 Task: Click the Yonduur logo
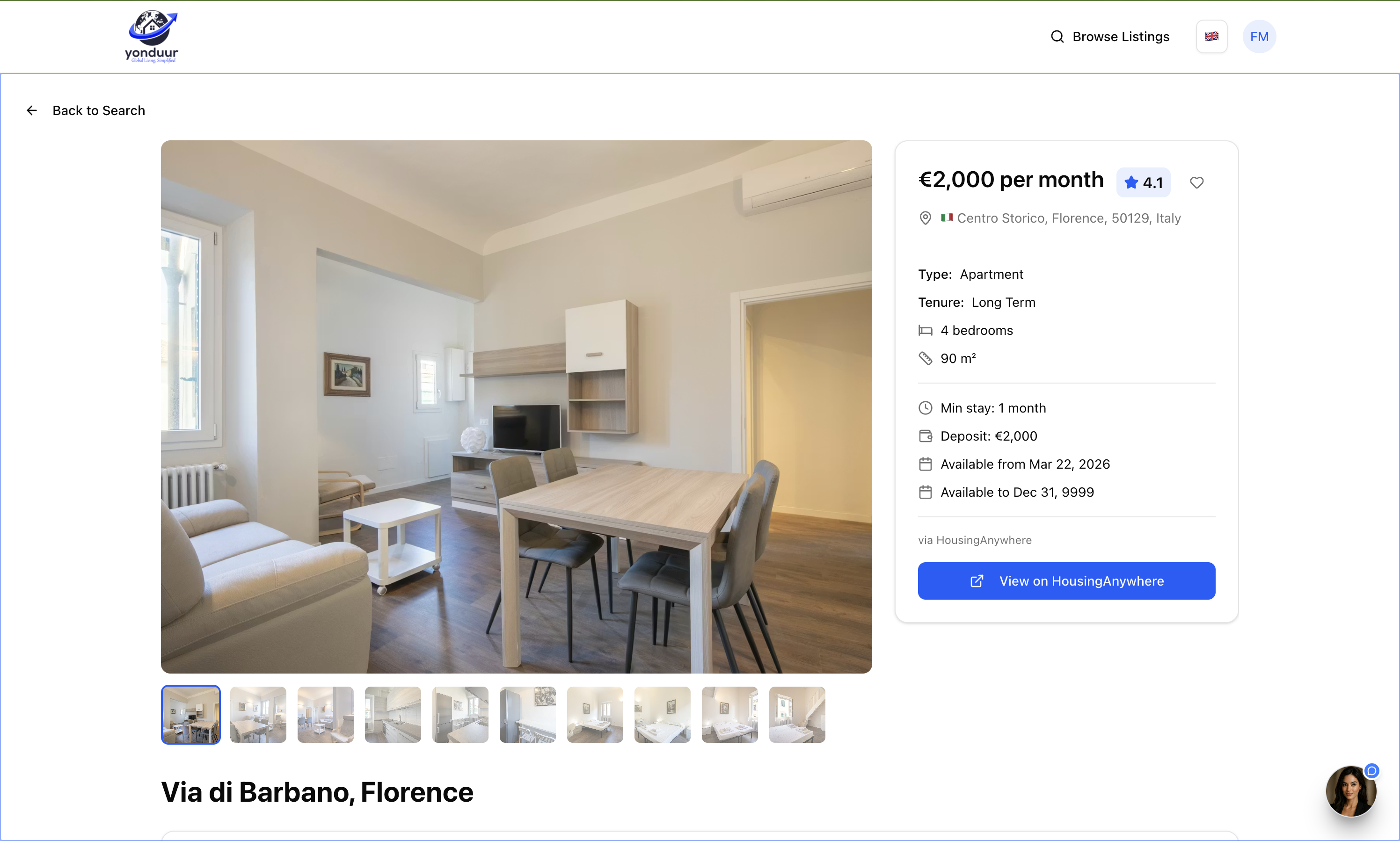tap(151, 36)
